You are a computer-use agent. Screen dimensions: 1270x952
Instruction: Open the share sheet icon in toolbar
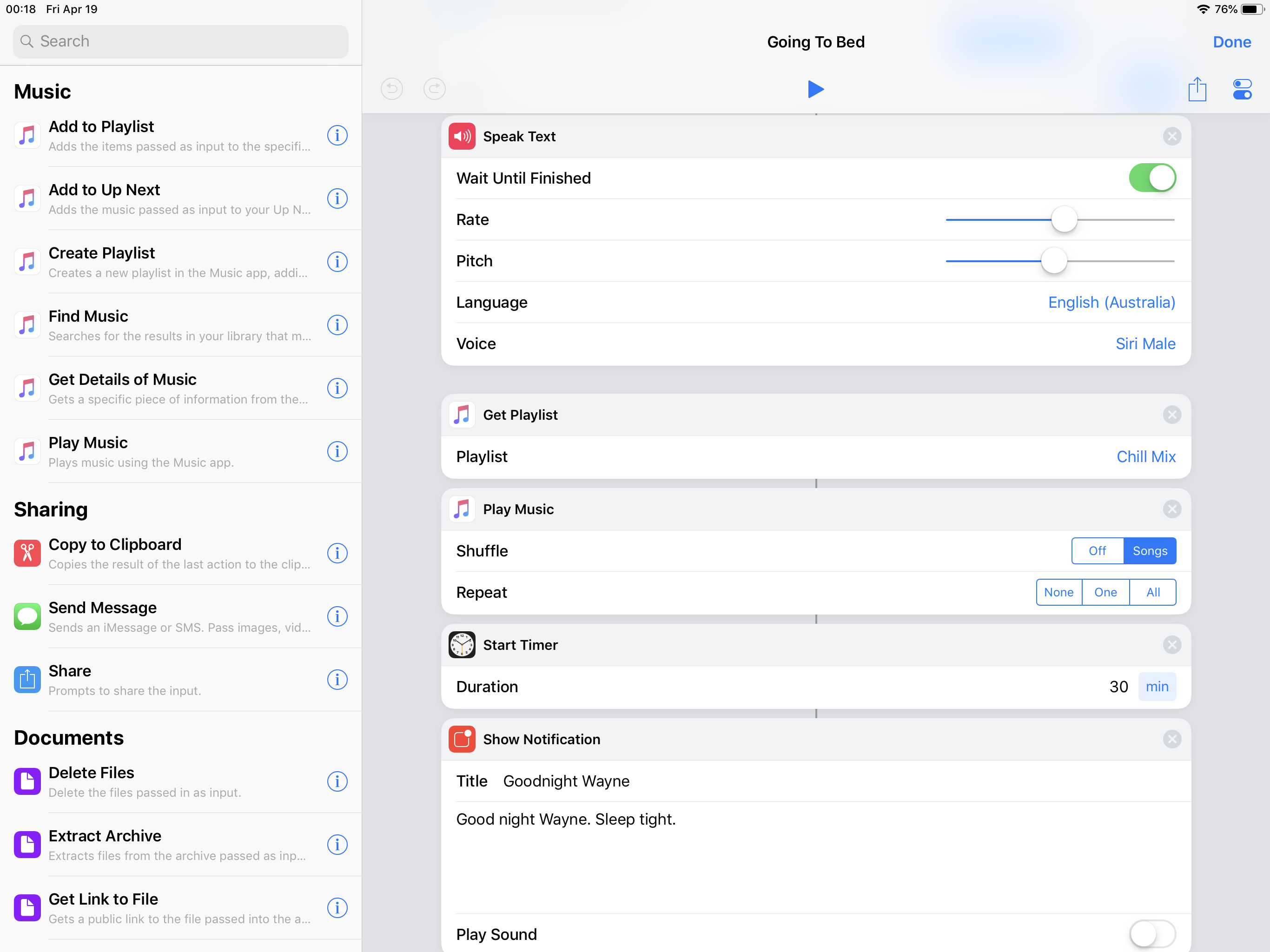(1197, 89)
